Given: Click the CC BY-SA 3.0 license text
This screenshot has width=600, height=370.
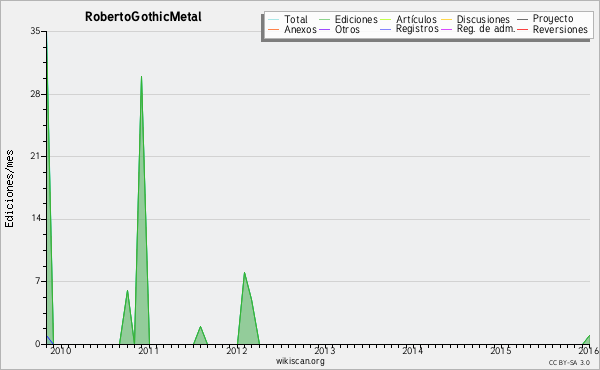Looking at the screenshot, I should tap(569, 362).
